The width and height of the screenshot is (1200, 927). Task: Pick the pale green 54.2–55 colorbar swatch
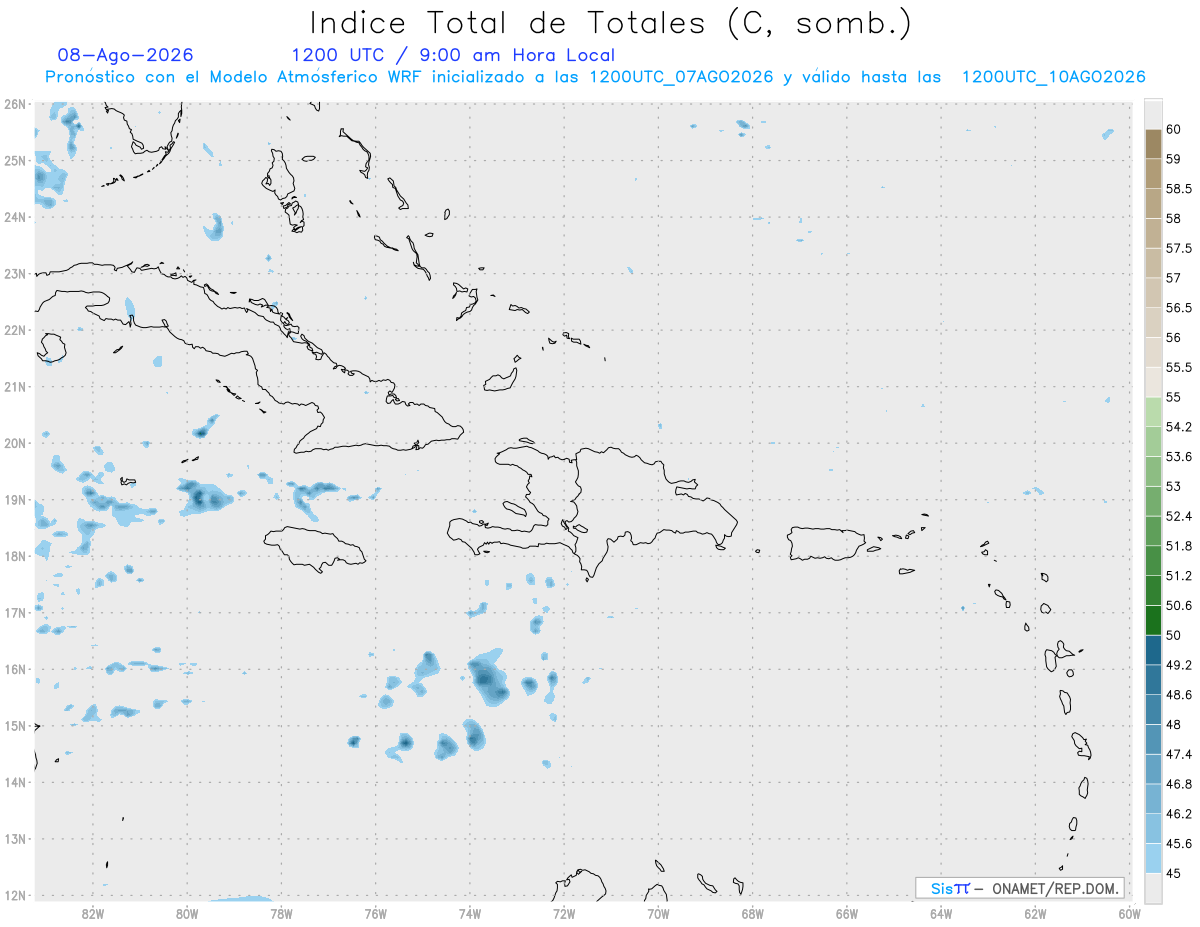(x=1153, y=412)
